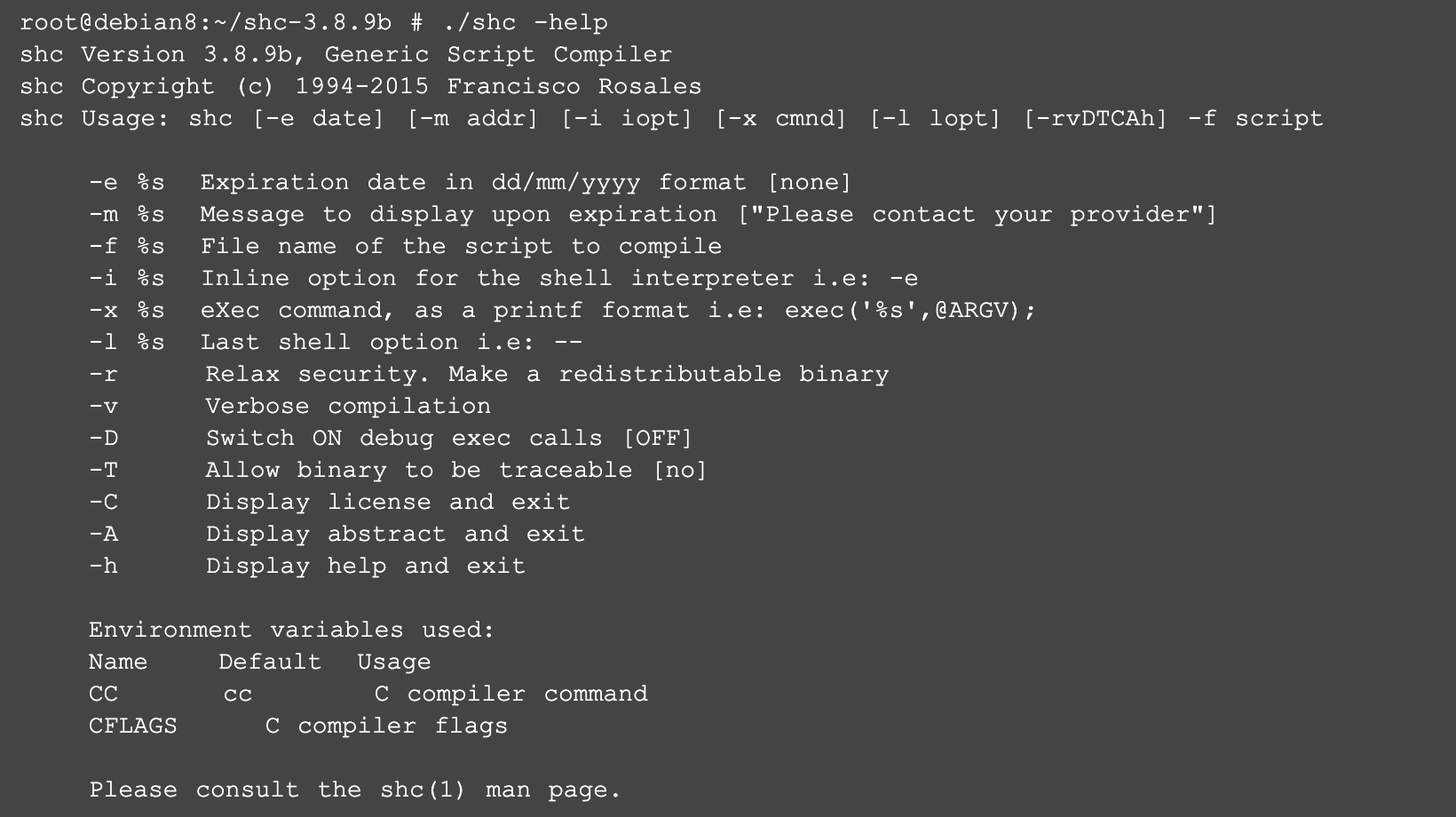The width and height of the screenshot is (1456, 817).
Task: Click the '[OFF]' debug exec default
Action: [657, 438]
